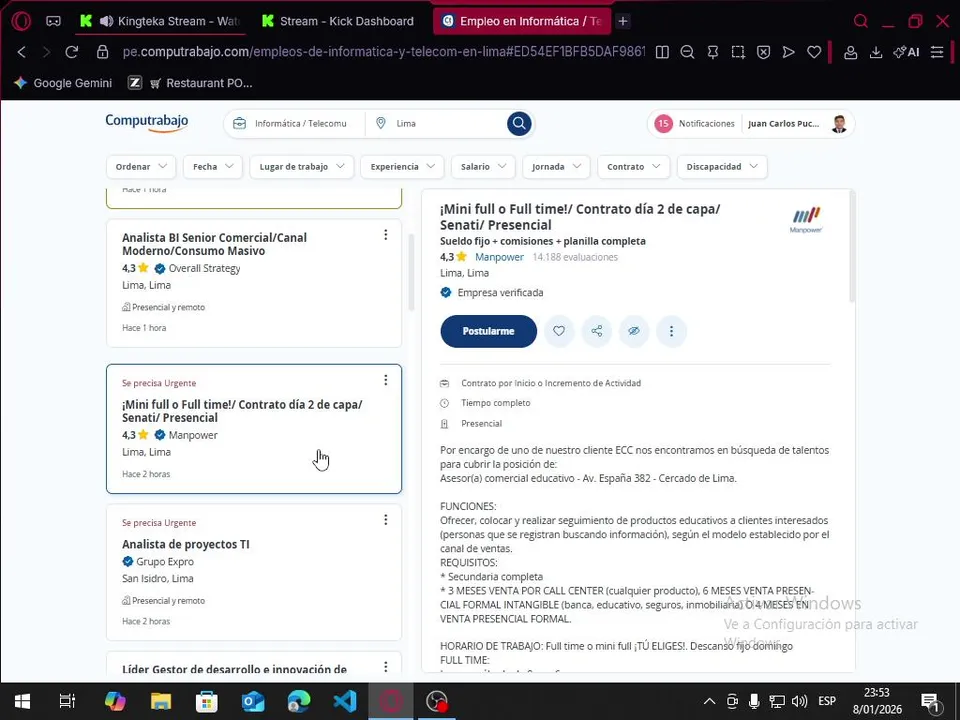Hide this offer using crossed-eye icon
The height and width of the screenshot is (720, 960).
634,331
